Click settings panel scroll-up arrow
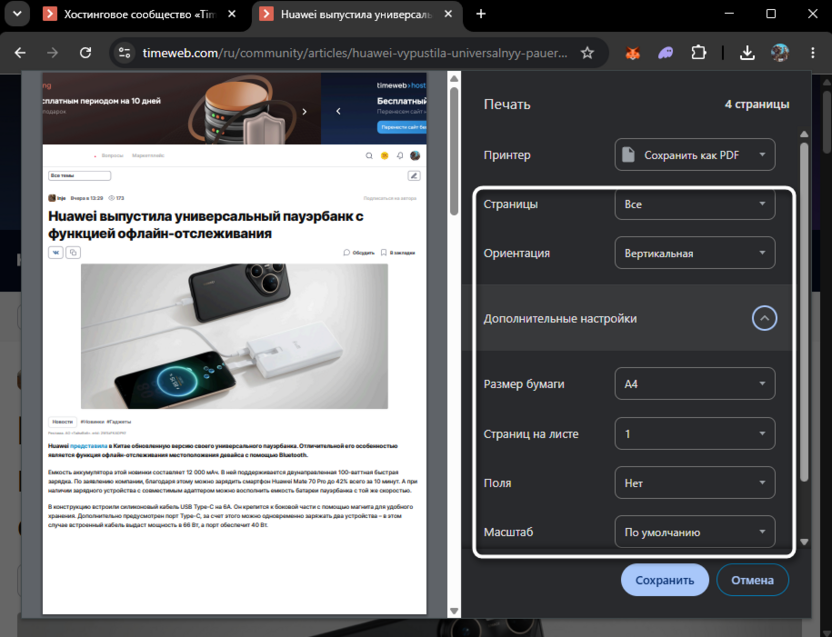The image size is (832, 637). pos(804,134)
